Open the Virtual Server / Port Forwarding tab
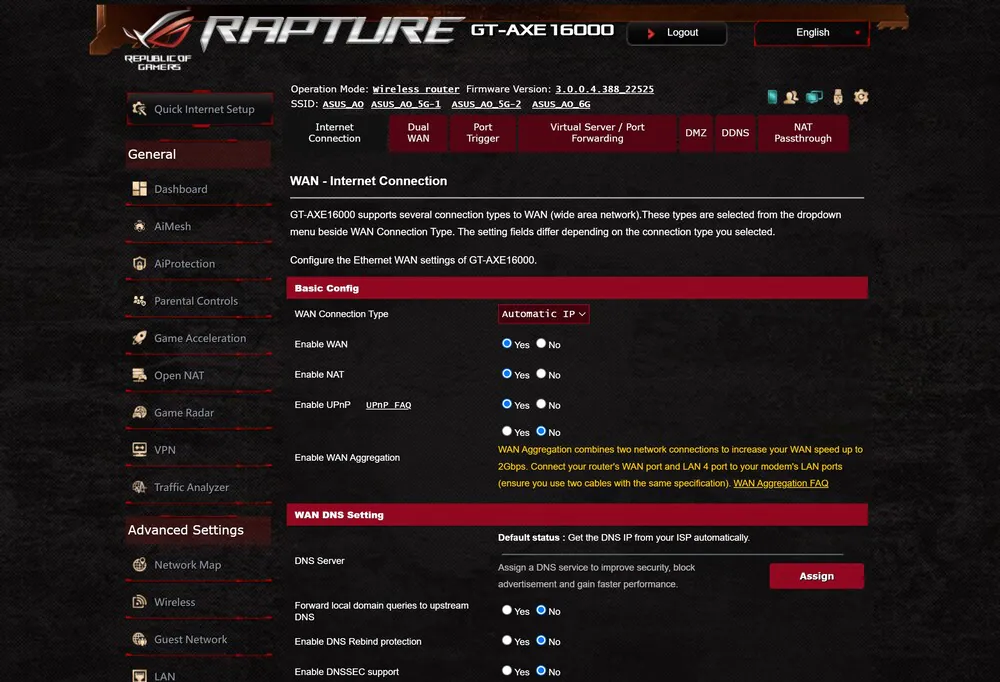 (x=598, y=133)
